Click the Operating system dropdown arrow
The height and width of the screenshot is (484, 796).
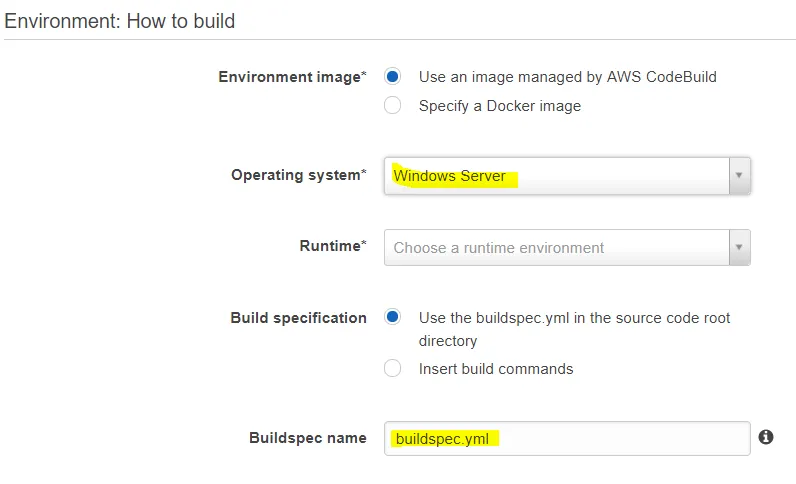738,176
